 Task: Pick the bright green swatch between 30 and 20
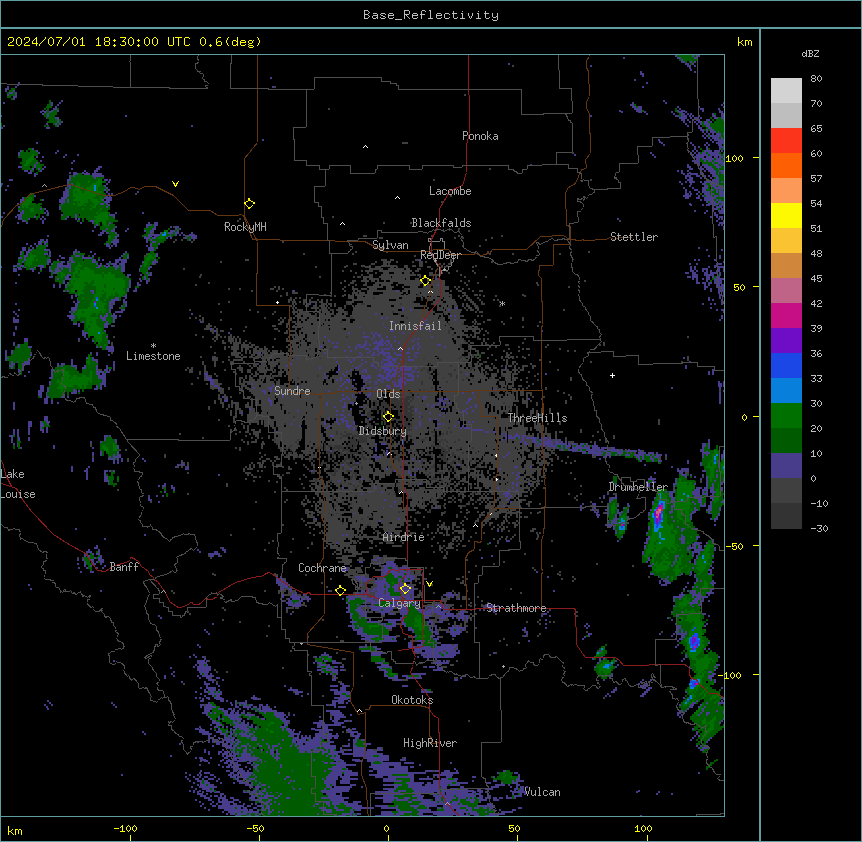pyautogui.click(x=786, y=416)
